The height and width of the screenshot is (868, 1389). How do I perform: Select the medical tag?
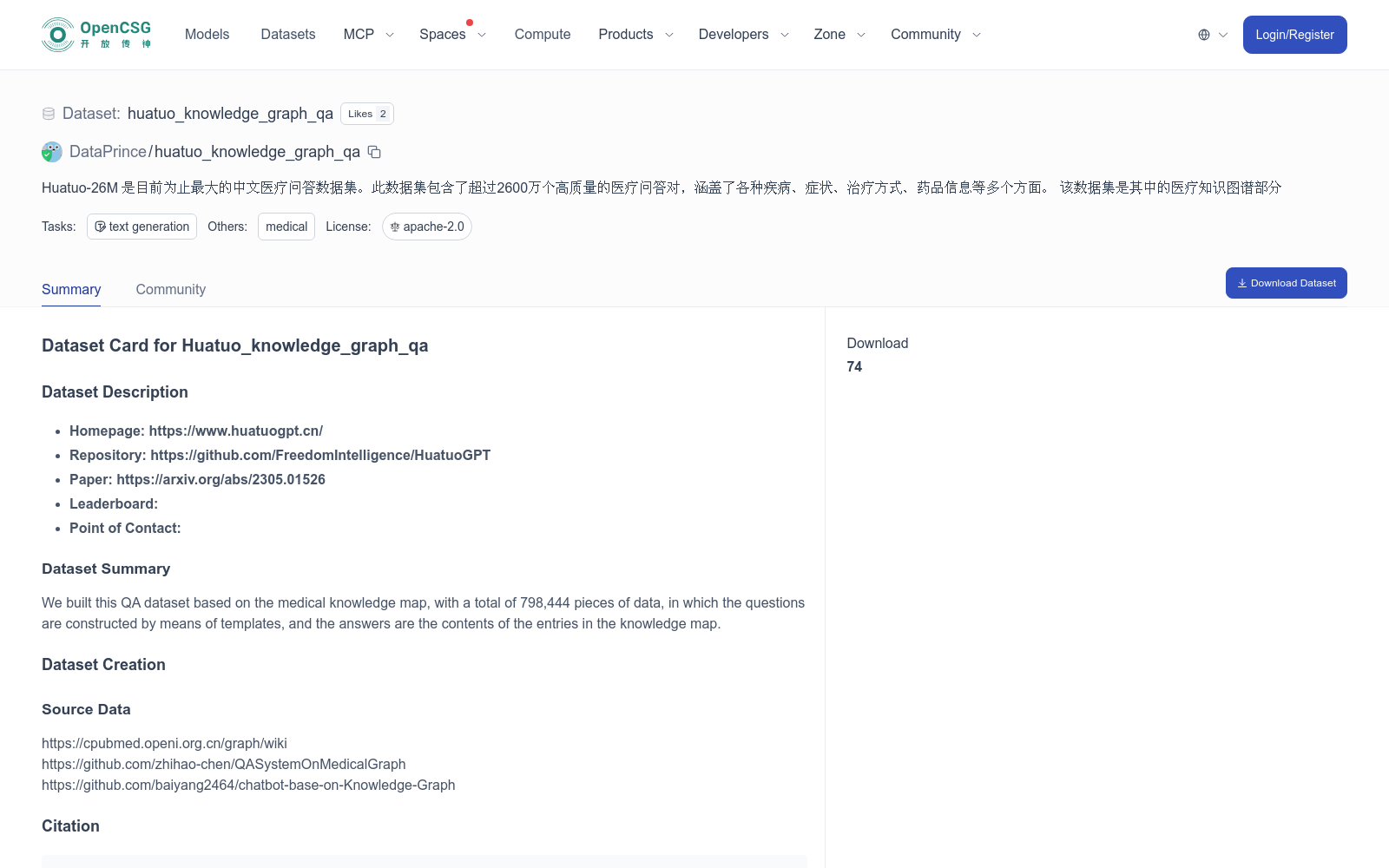[x=286, y=227]
